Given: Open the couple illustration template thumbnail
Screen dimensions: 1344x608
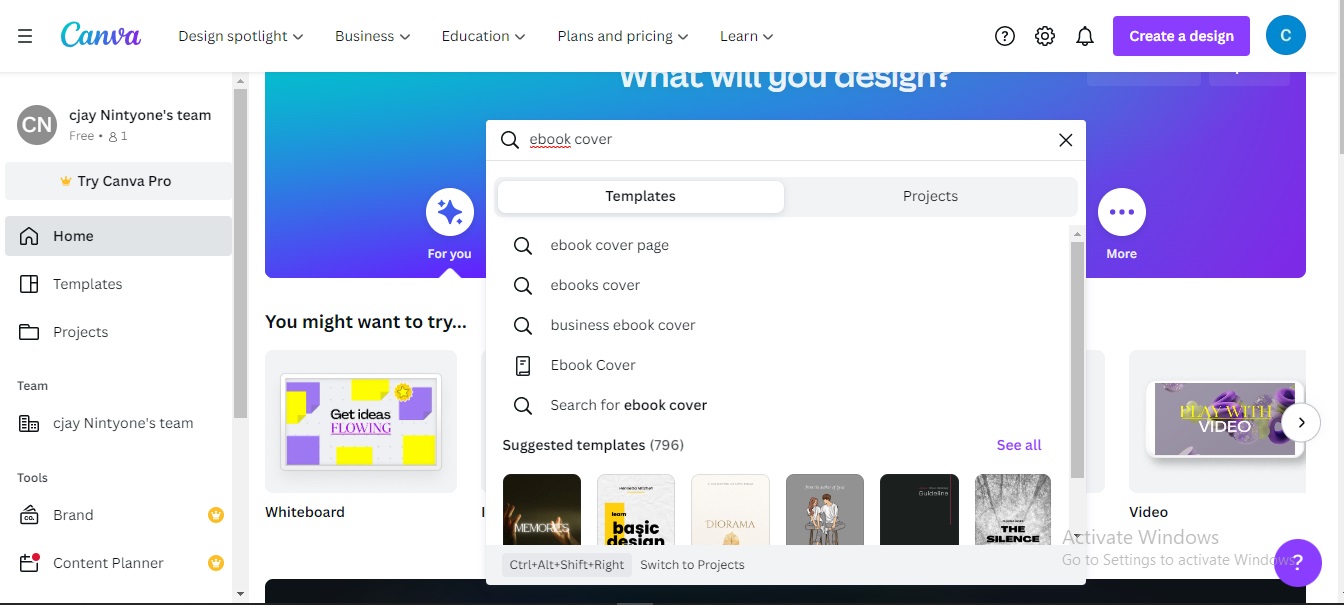Looking at the screenshot, I should tap(825, 510).
